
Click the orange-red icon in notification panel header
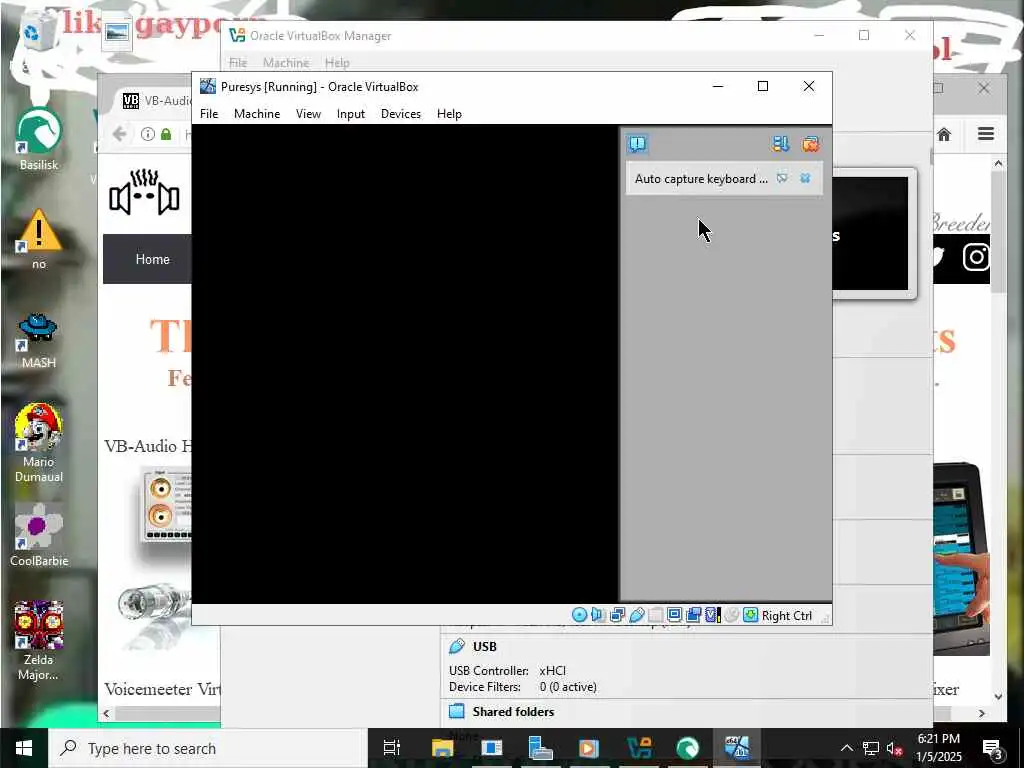coord(810,144)
